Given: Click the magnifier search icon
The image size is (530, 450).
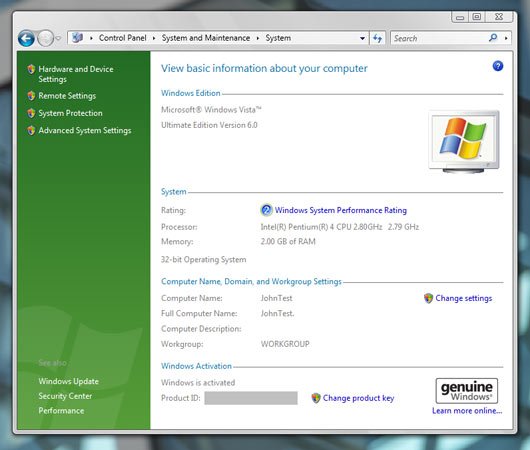Looking at the screenshot, I should (493, 38).
